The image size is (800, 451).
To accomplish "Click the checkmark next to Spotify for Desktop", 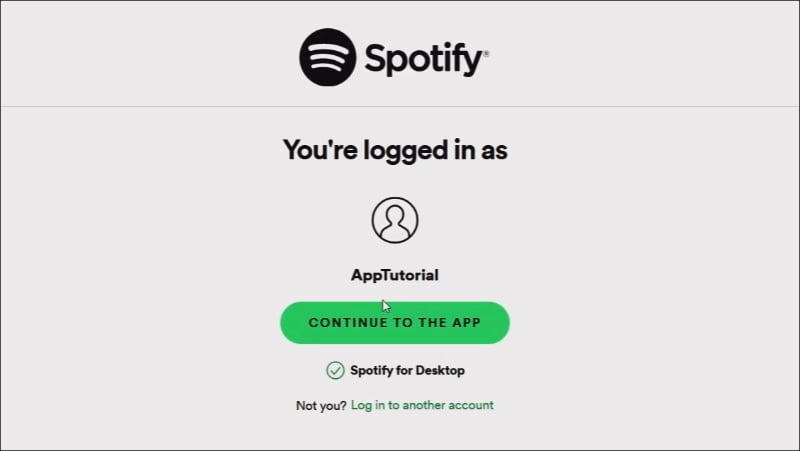I will click(x=335, y=370).
